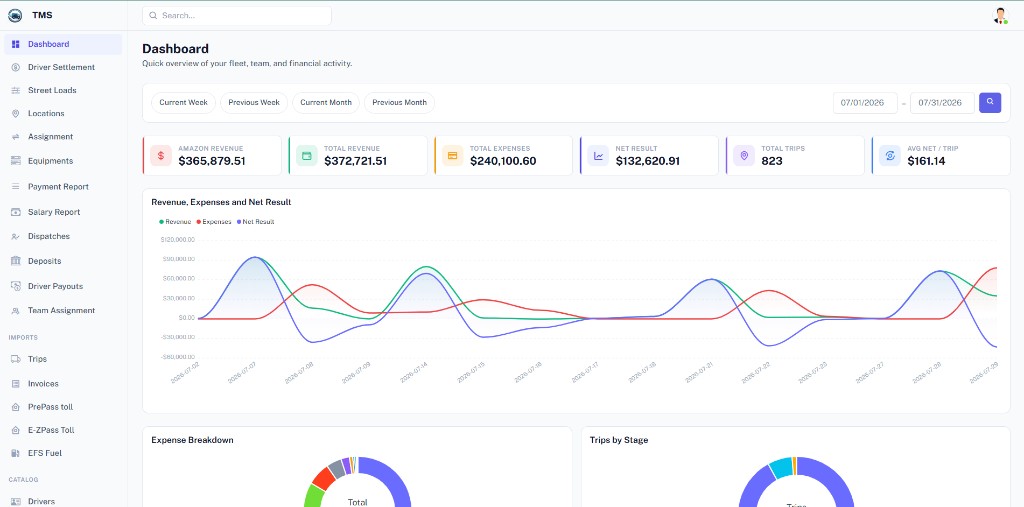Click the Dispatches sidebar icon
The width and height of the screenshot is (1024, 507).
click(x=16, y=237)
